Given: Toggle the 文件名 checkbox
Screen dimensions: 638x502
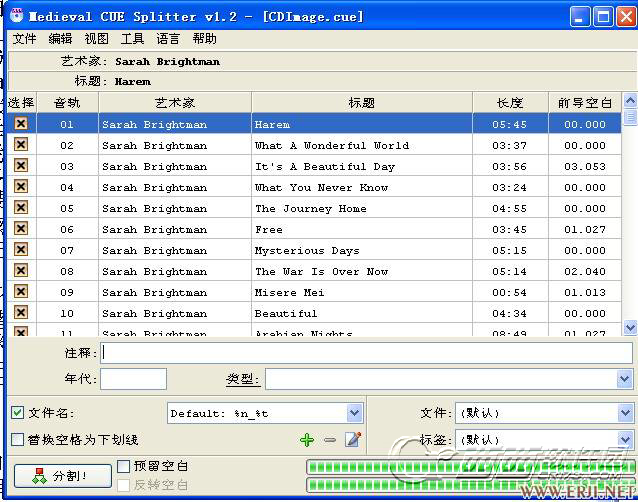Looking at the screenshot, I should tap(17, 413).
